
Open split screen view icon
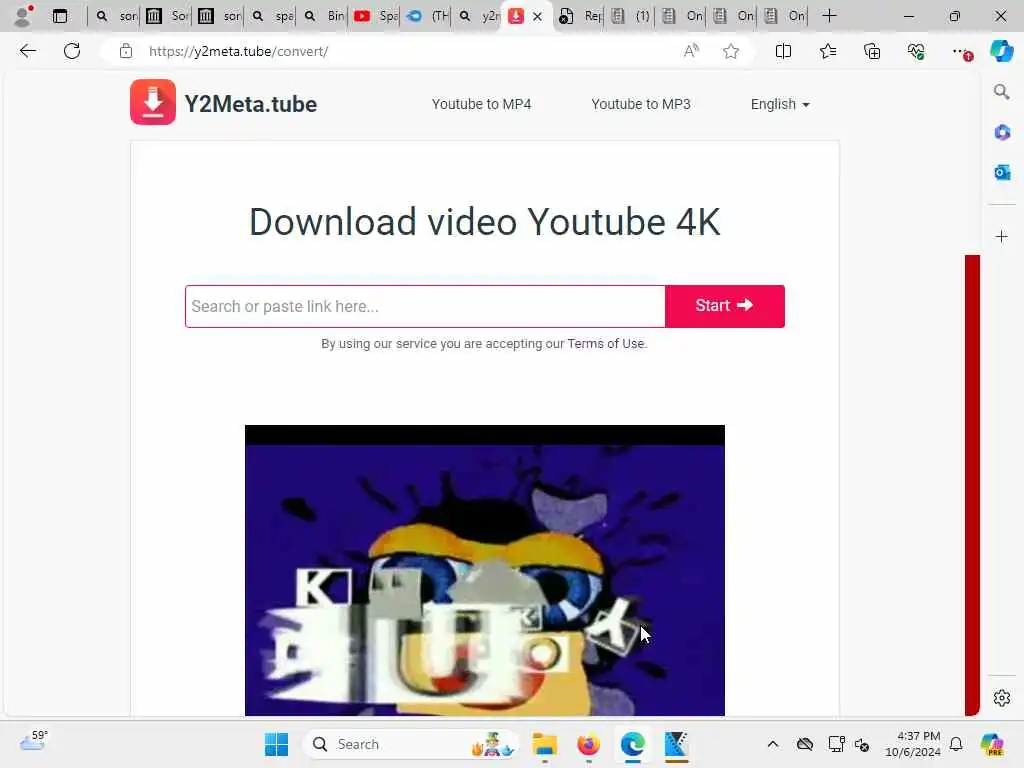783,51
